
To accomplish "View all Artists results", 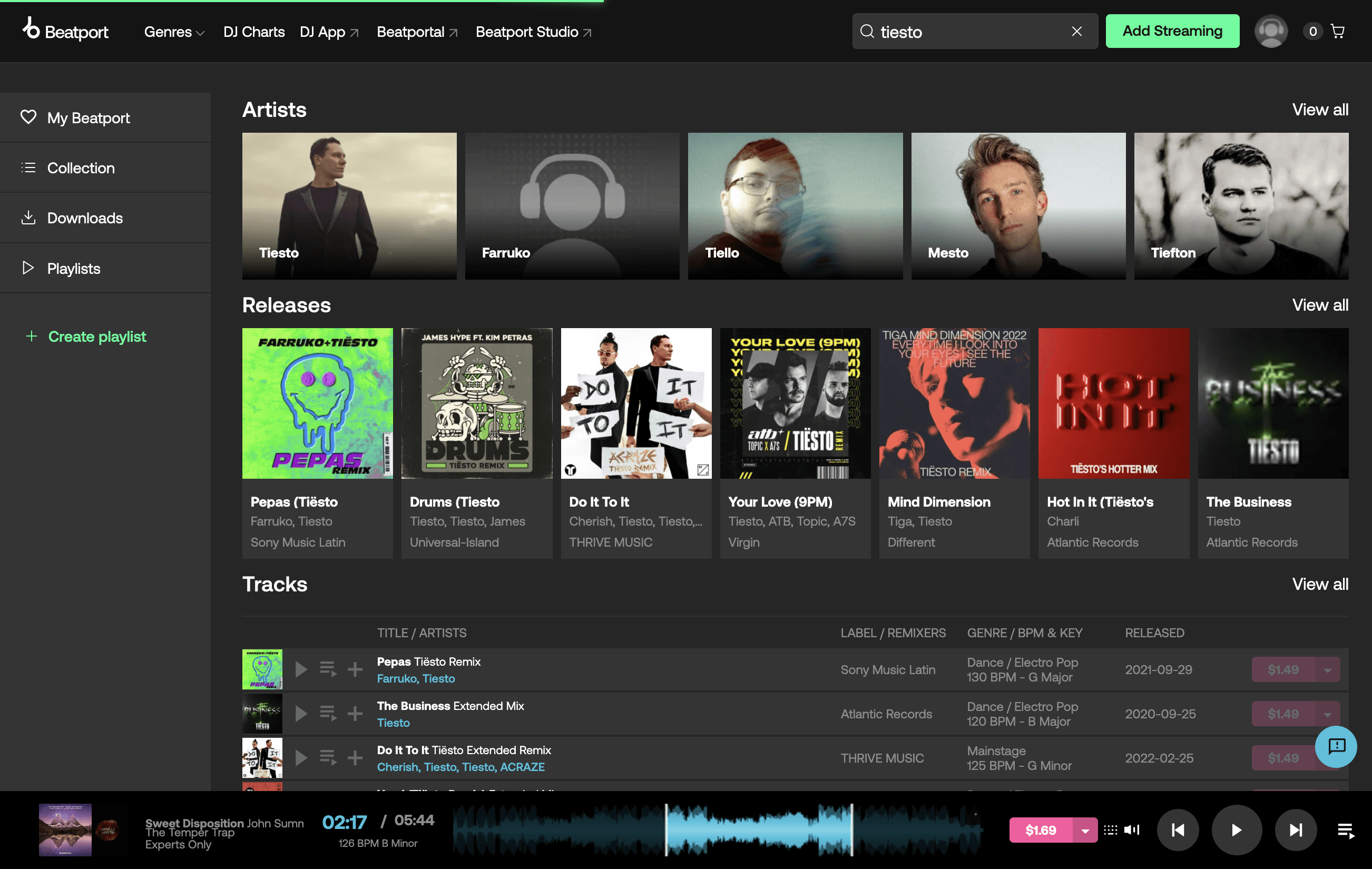I will [1320, 110].
